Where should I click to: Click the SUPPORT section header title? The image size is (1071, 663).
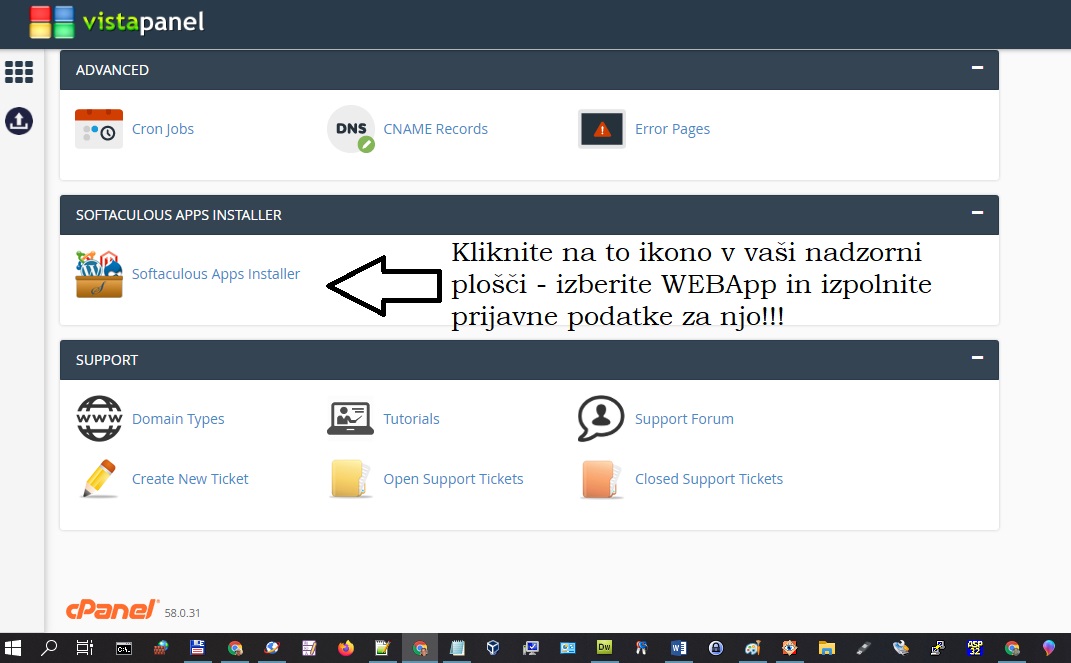pos(107,360)
